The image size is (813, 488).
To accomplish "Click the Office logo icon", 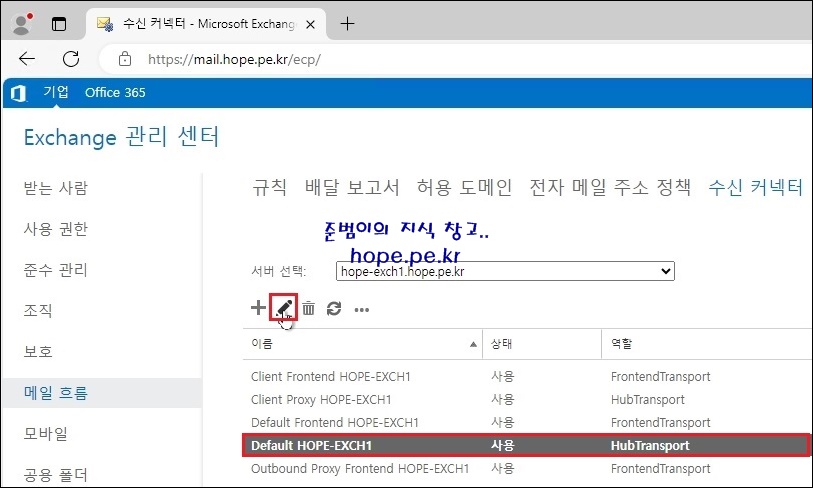I will tap(19, 93).
